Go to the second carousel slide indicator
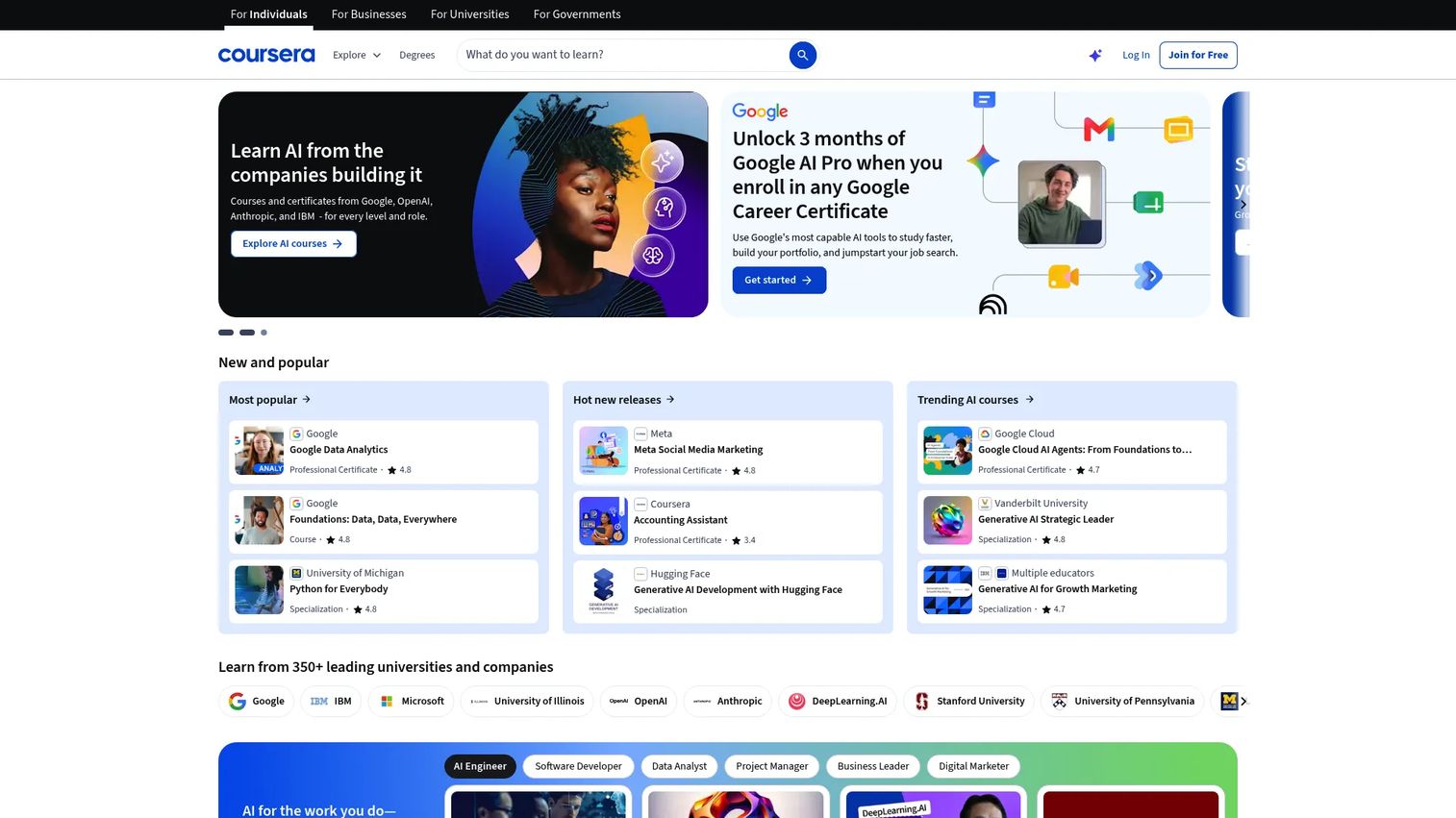This screenshot has width=1456, height=818. [x=247, y=333]
